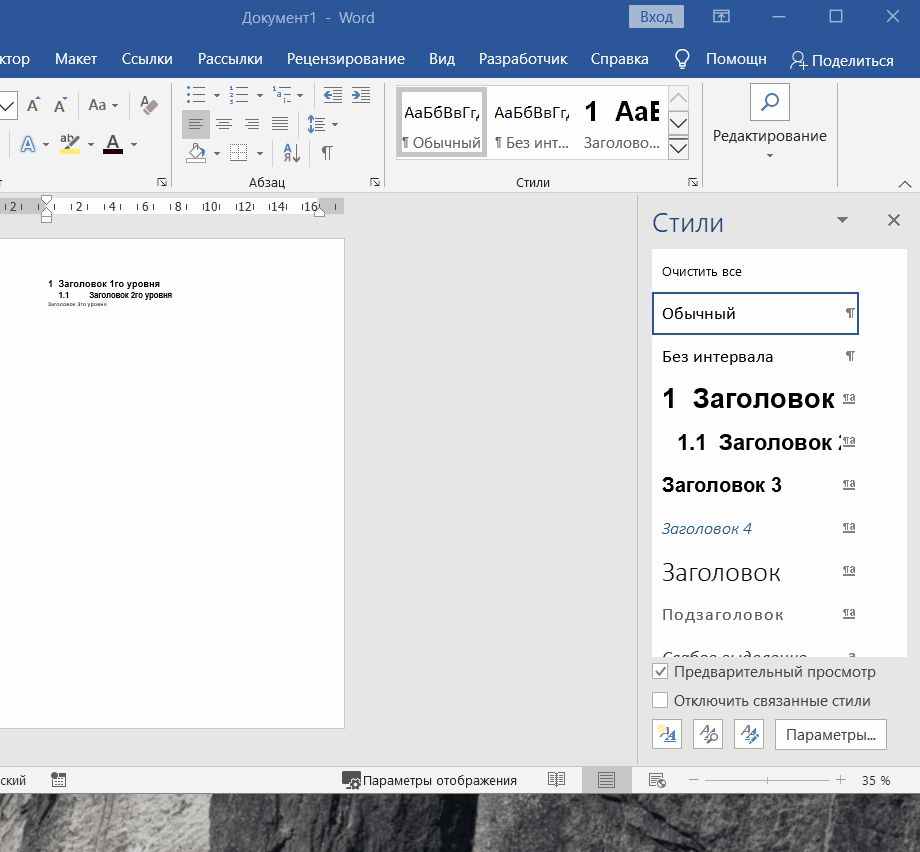Screen dimensions: 920x852
Task: Expand the styles gallery More arrow
Action: (x=678, y=148)
